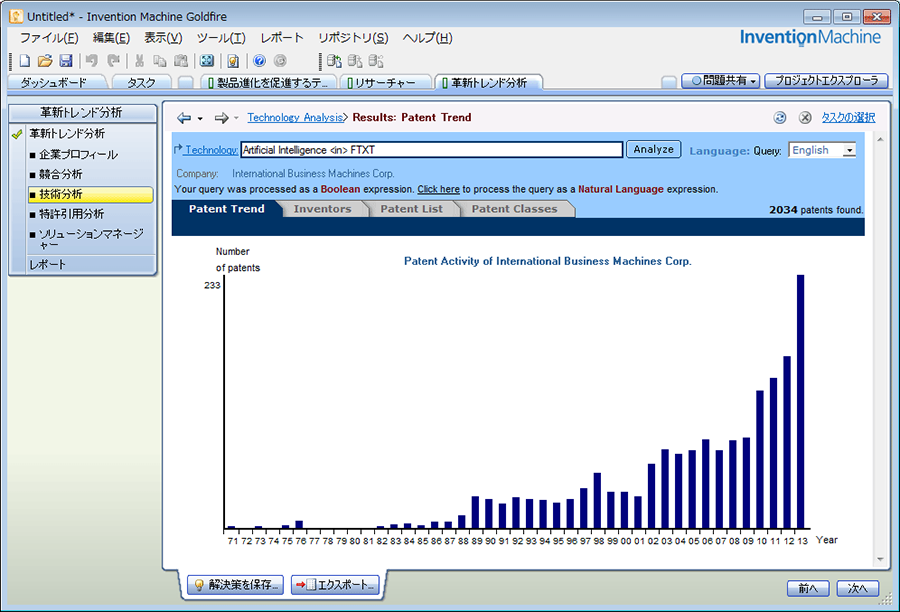Image resolution: width=900 pixels, height=612 pixels.
Task: Select the 製品進化を促進するテ.. tab
Action: click(x=269, y=83)
